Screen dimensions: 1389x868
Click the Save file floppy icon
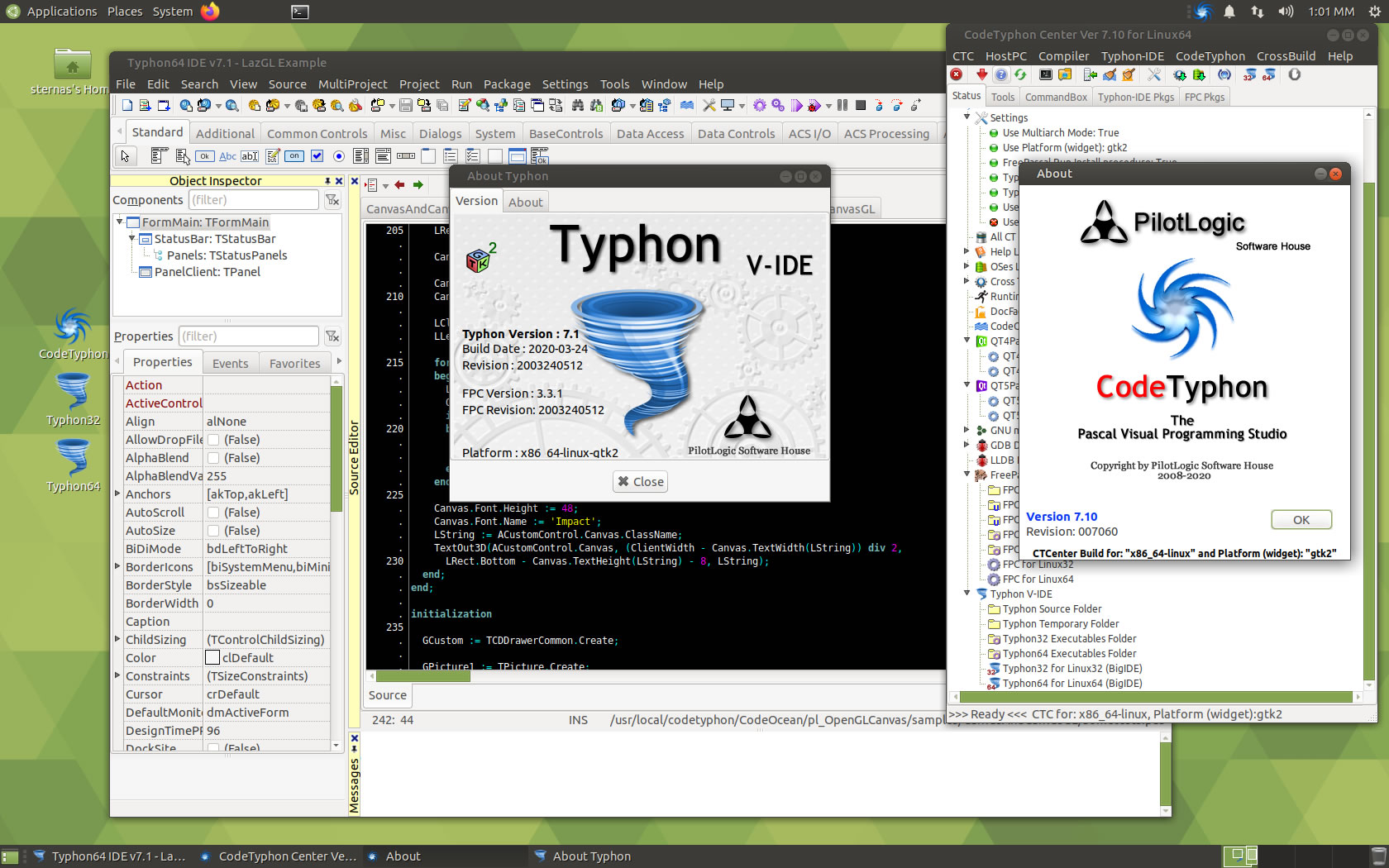tap(405, 105)
